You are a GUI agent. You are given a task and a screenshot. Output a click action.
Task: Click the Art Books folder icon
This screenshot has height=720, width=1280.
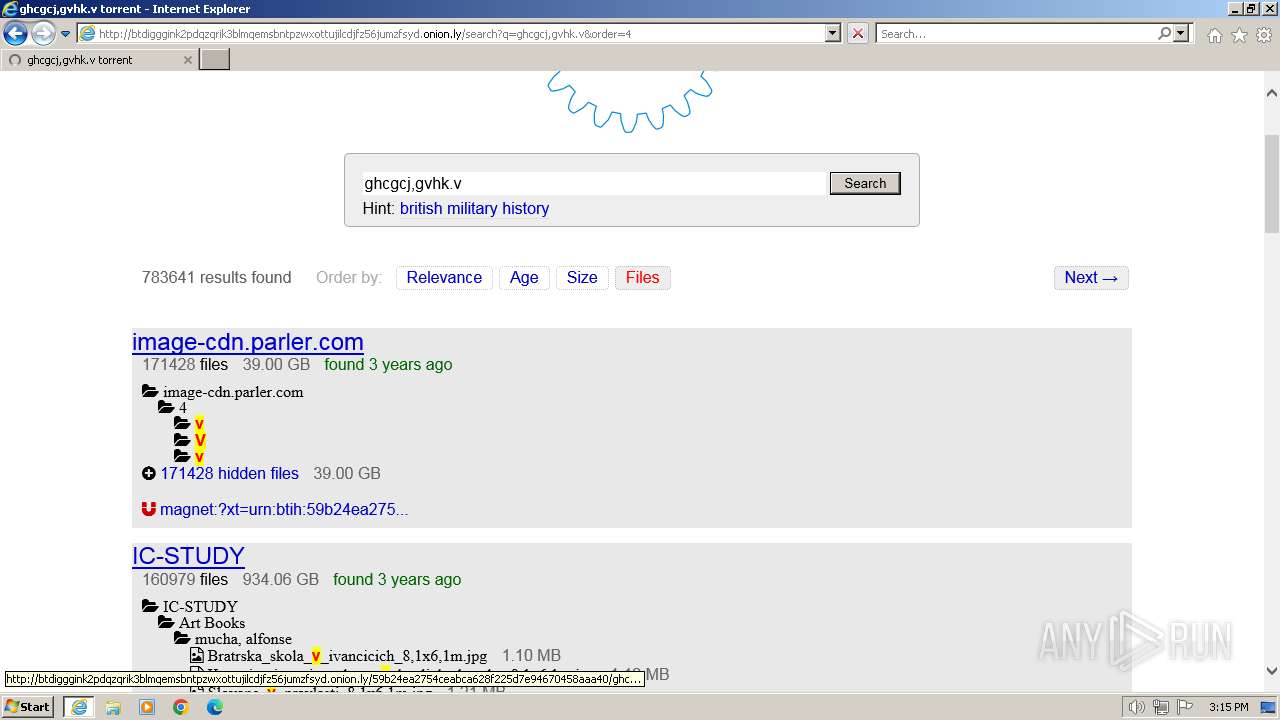[x=166, y=622]
